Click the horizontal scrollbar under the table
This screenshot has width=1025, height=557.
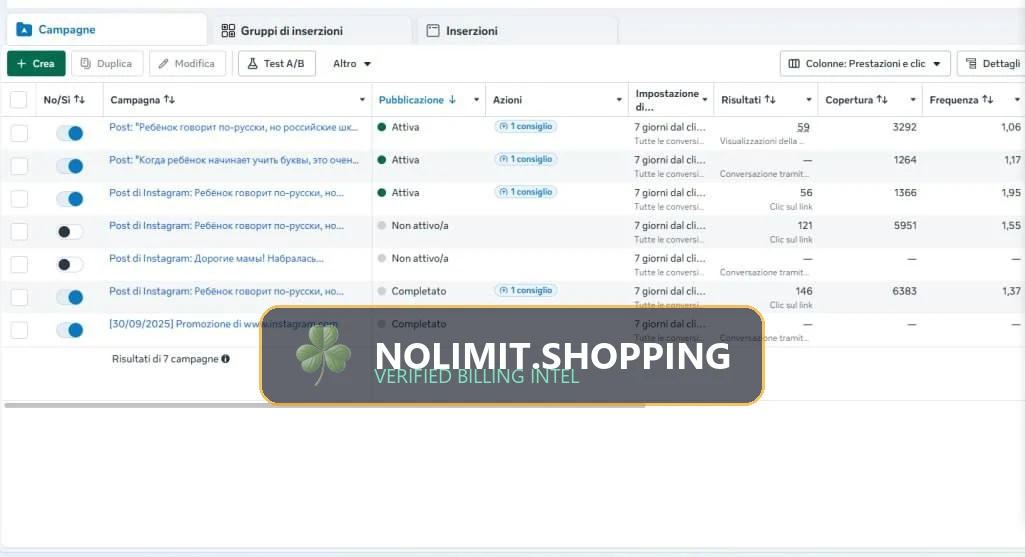coord(324,405)
